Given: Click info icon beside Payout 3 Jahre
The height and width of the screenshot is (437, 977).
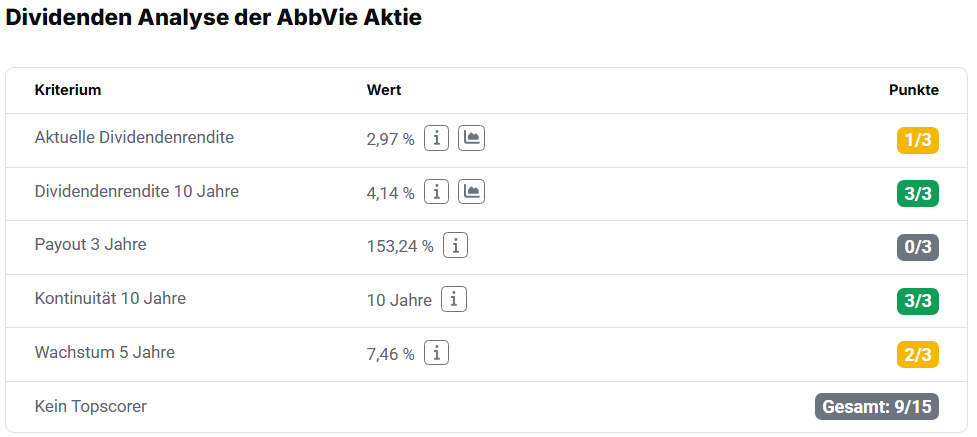Looking at the screenshot, I should tap(455, 246).
